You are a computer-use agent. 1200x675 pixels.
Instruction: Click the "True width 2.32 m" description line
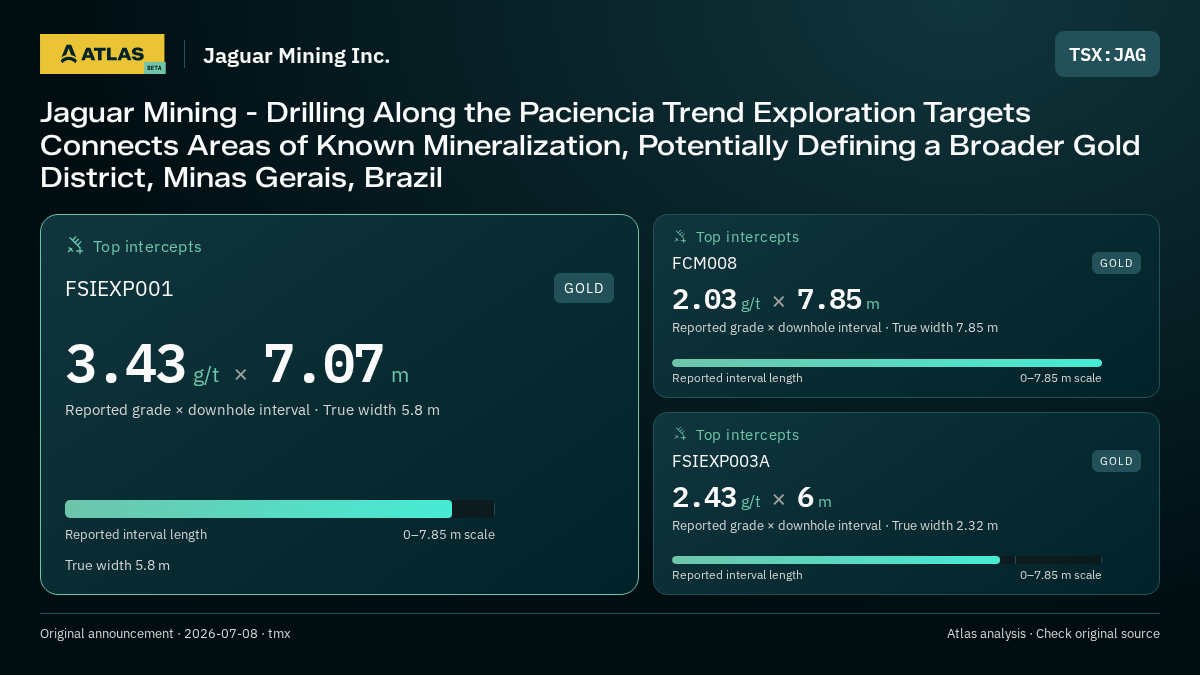(x=835, y=525)
